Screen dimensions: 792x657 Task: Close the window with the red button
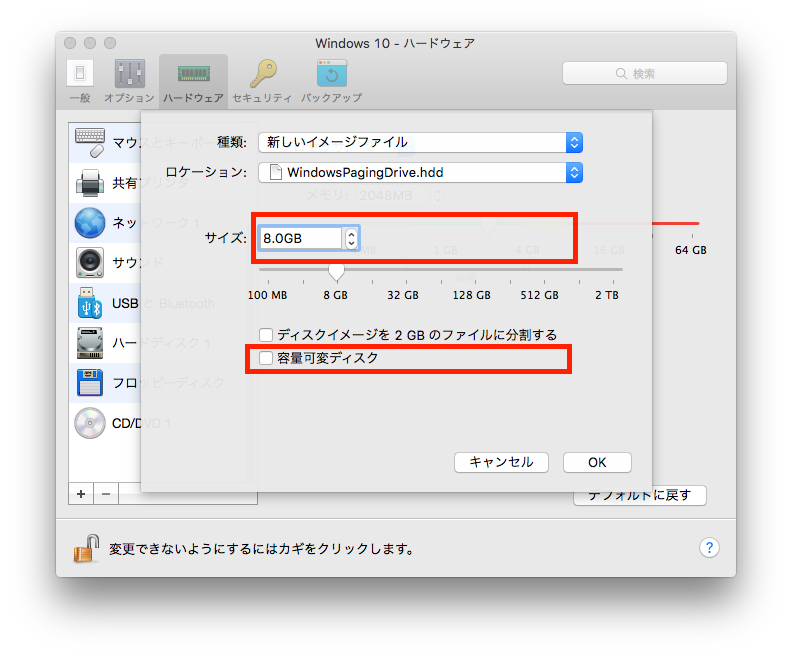pos(70,43)
